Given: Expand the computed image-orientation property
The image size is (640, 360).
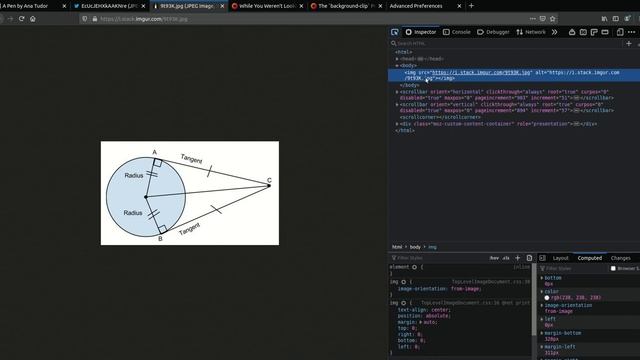Looking at the screenshot, I should (542, 305).
